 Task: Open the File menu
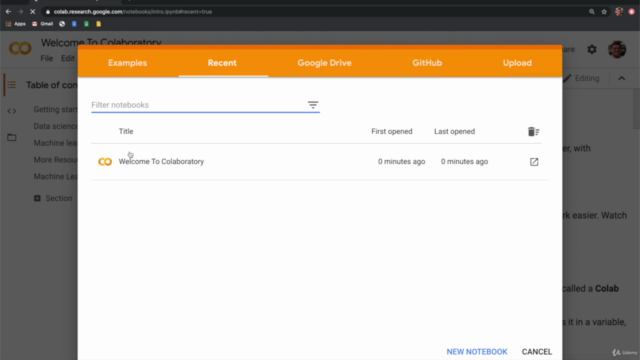coord(47,58)
